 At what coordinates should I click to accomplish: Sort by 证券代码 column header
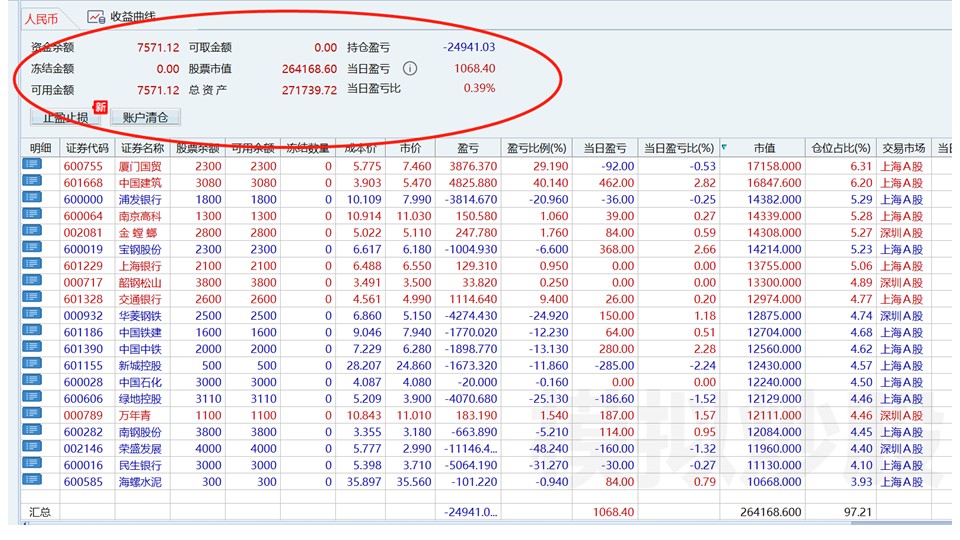coord(88,148)
